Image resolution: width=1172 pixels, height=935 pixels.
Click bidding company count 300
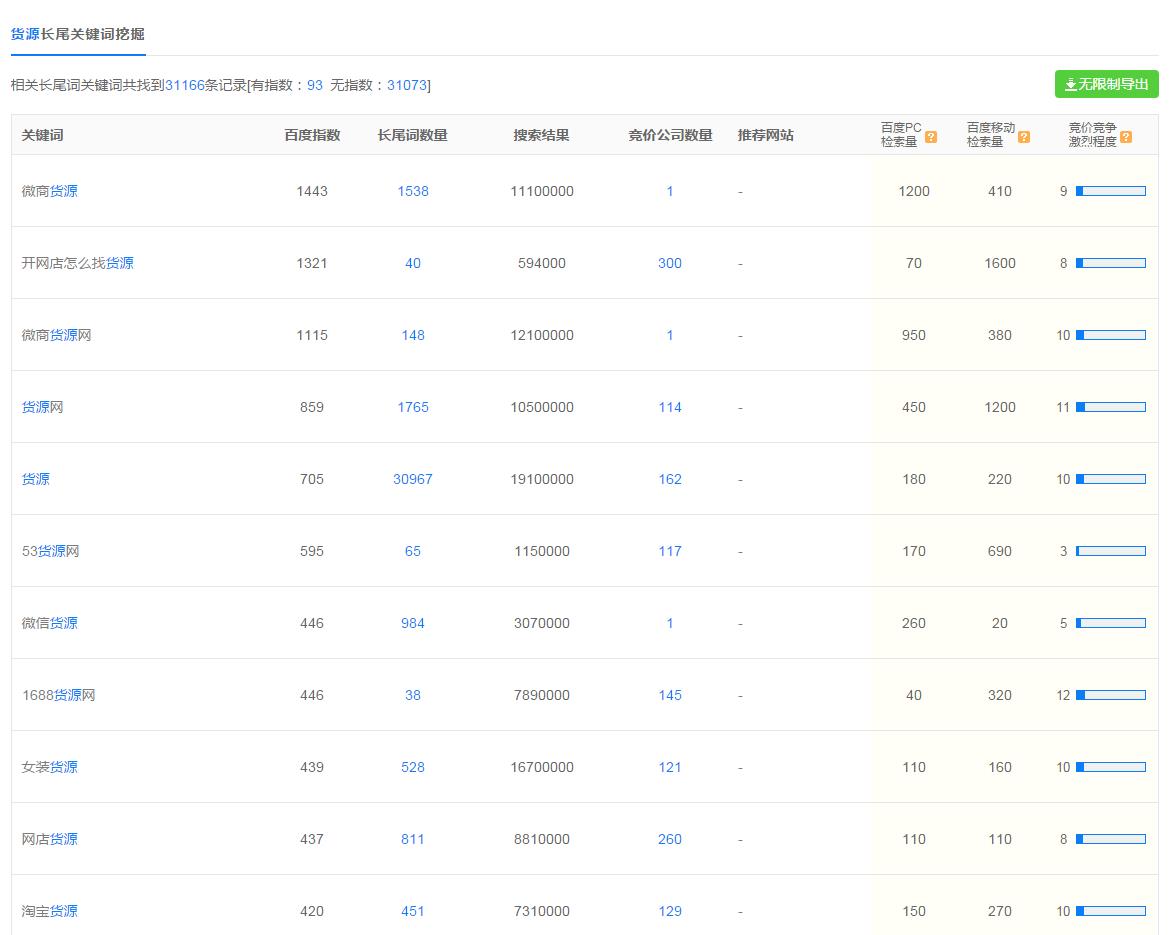669,263
